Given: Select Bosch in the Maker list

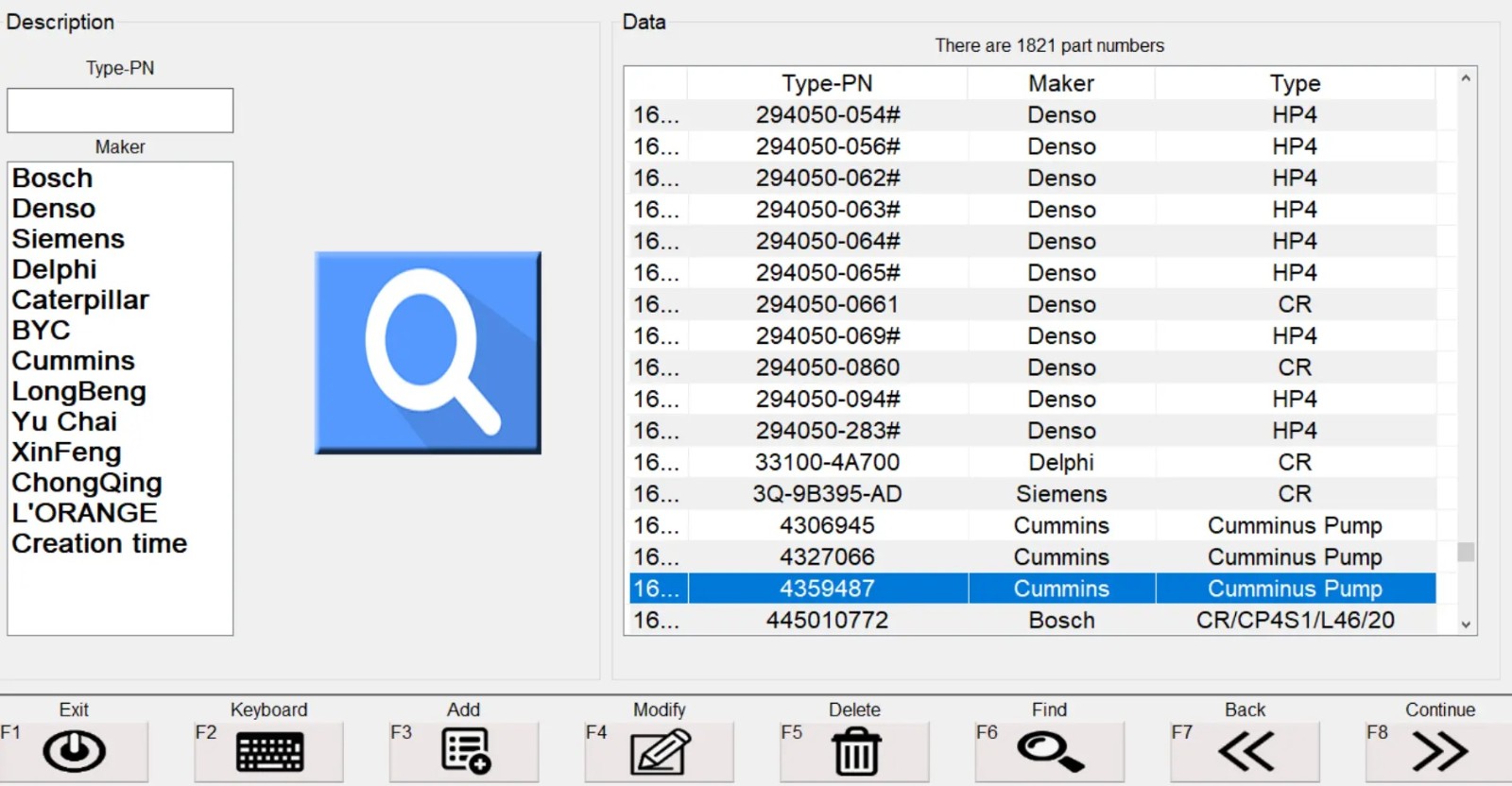Looking at the screenshot, I should tap(53, 179).
